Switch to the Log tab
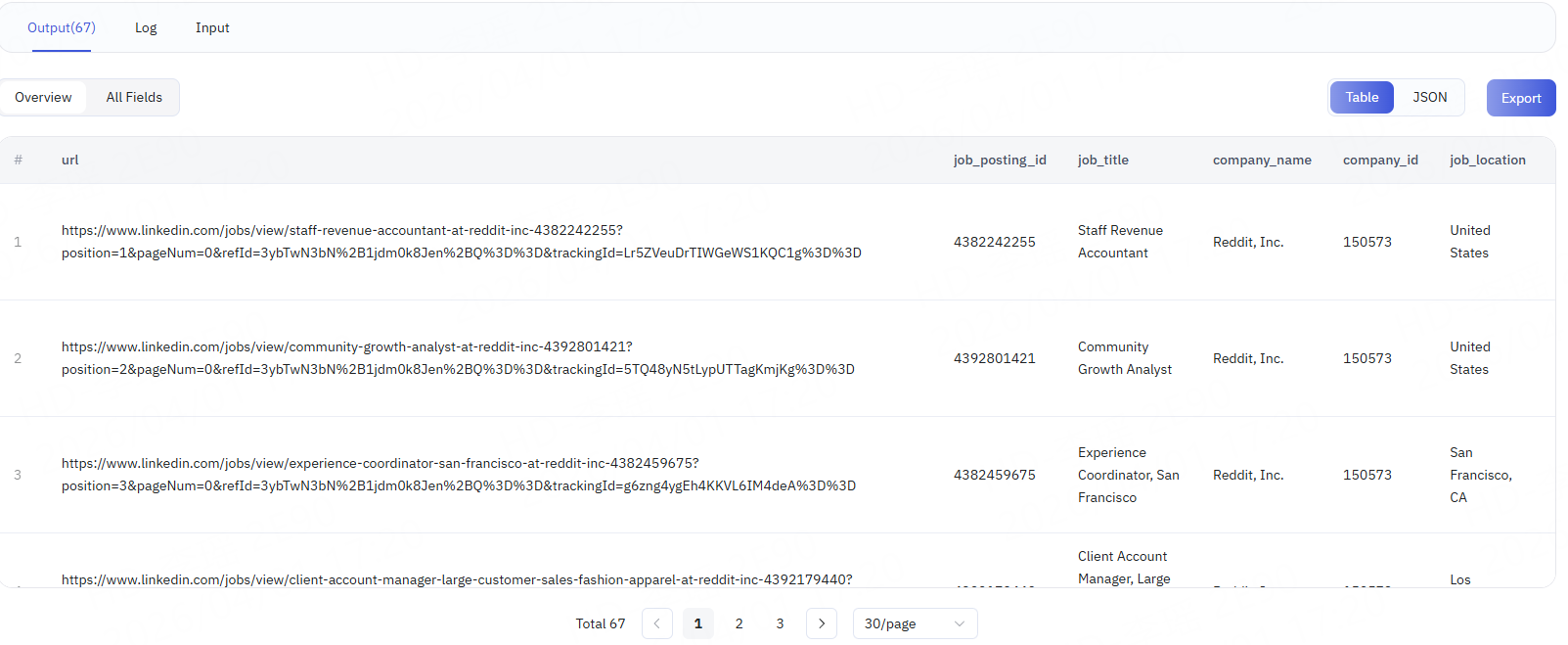The height and width of the screenshot is (645, 1568). pyautogui.click(x=146, y=27)
